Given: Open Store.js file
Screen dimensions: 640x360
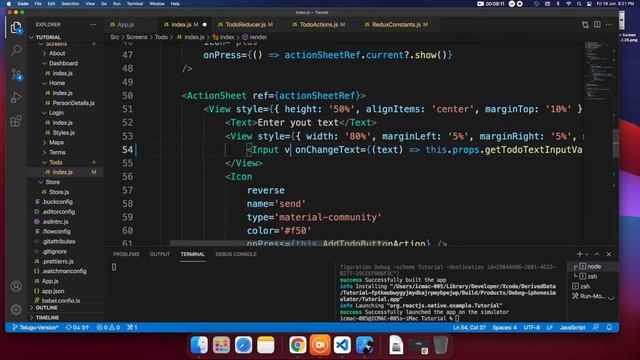Looking at the screenshot, I should point(59,192).
